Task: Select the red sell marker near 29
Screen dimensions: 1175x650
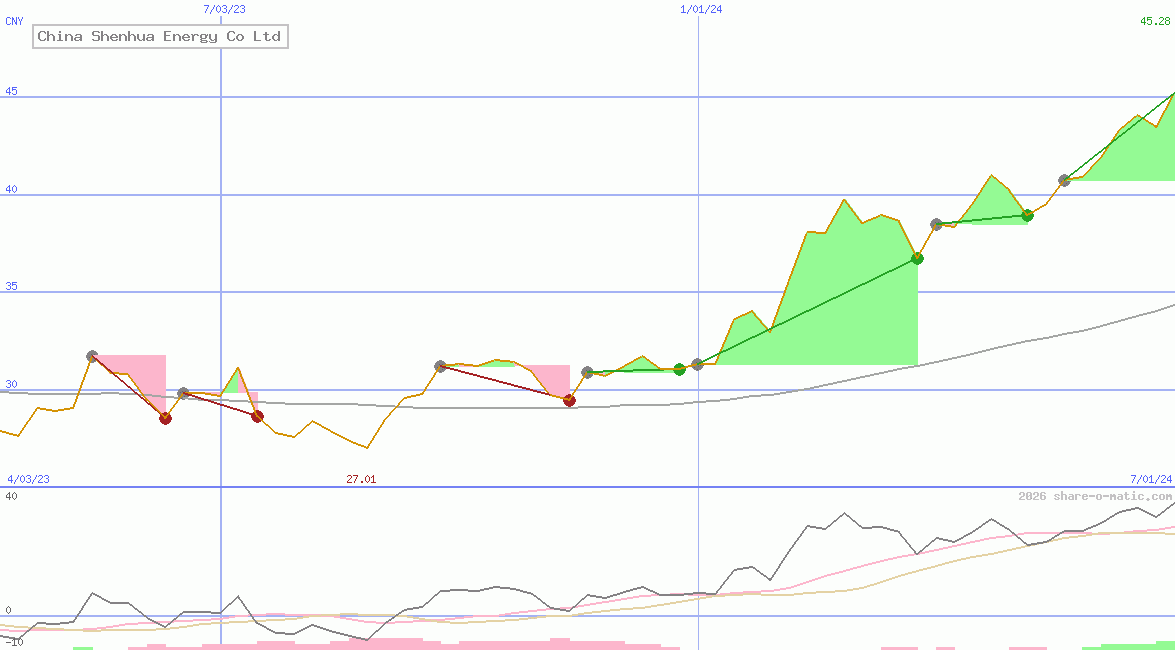Action: pos(568,400)
